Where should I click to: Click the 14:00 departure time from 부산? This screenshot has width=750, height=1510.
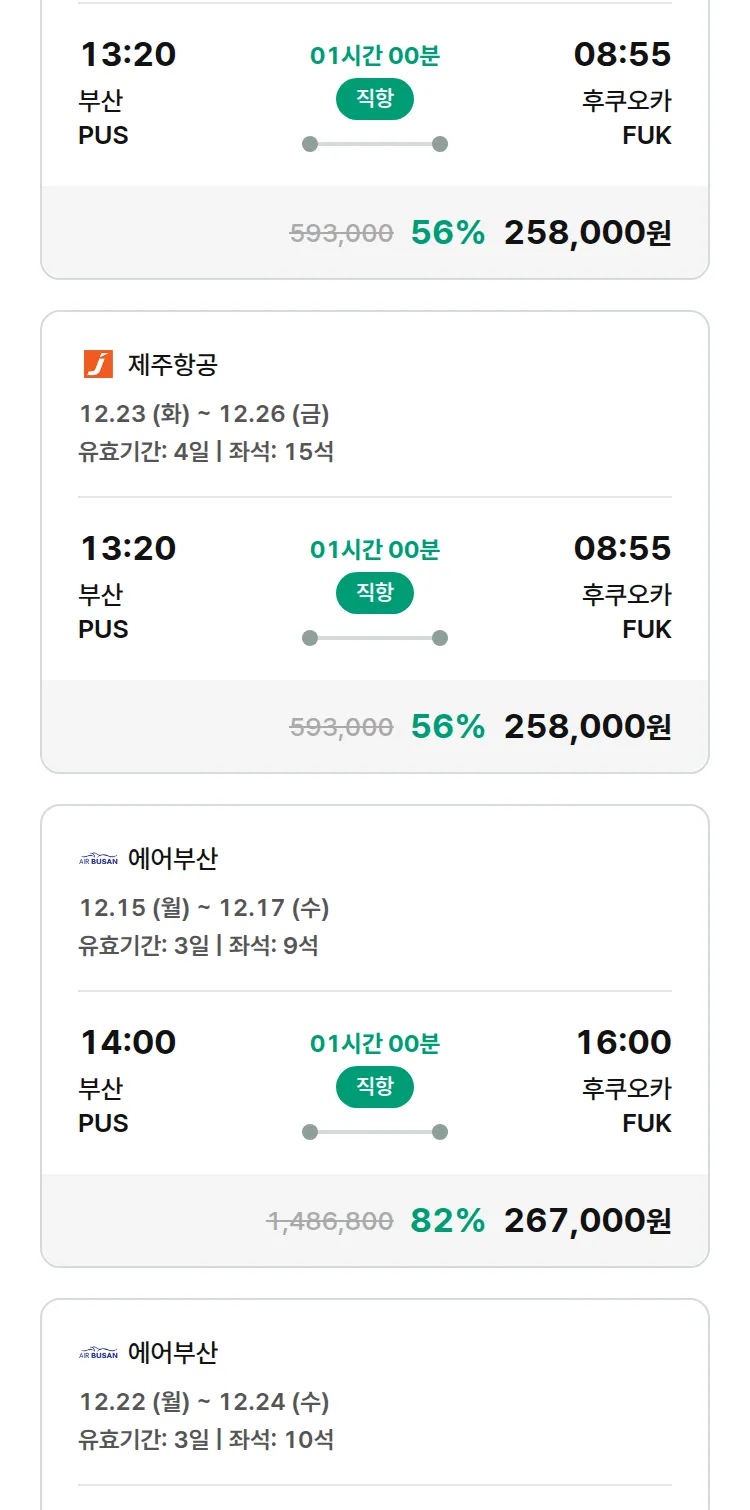(128, 1042)
